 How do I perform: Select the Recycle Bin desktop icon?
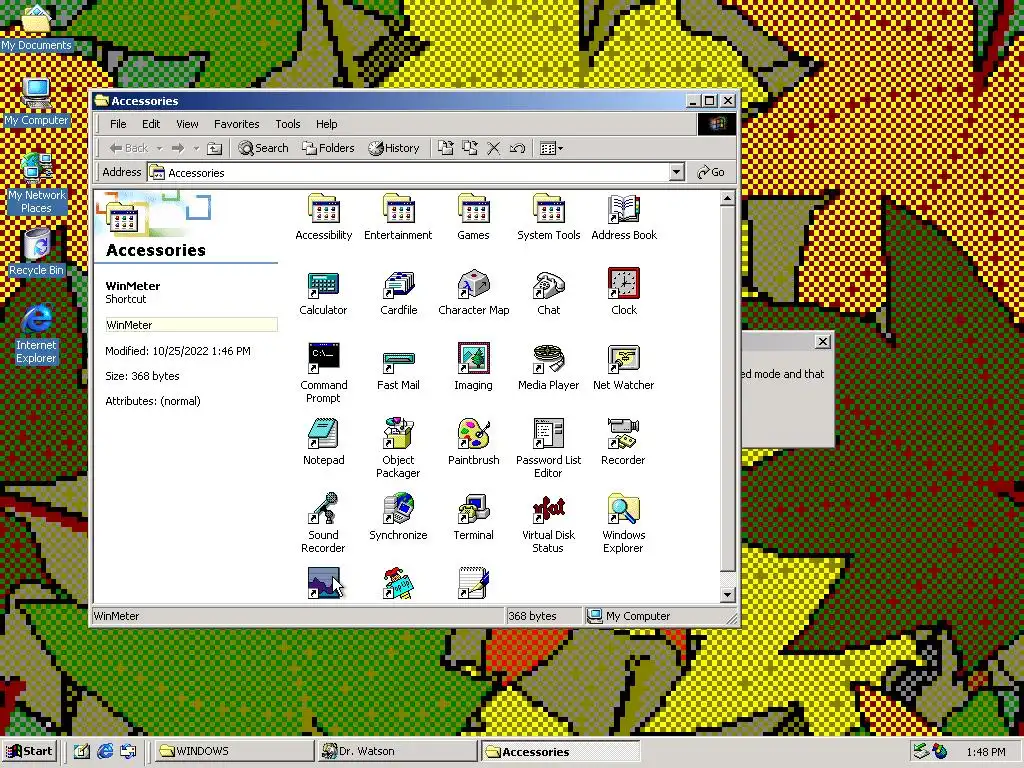click(37, 252)
